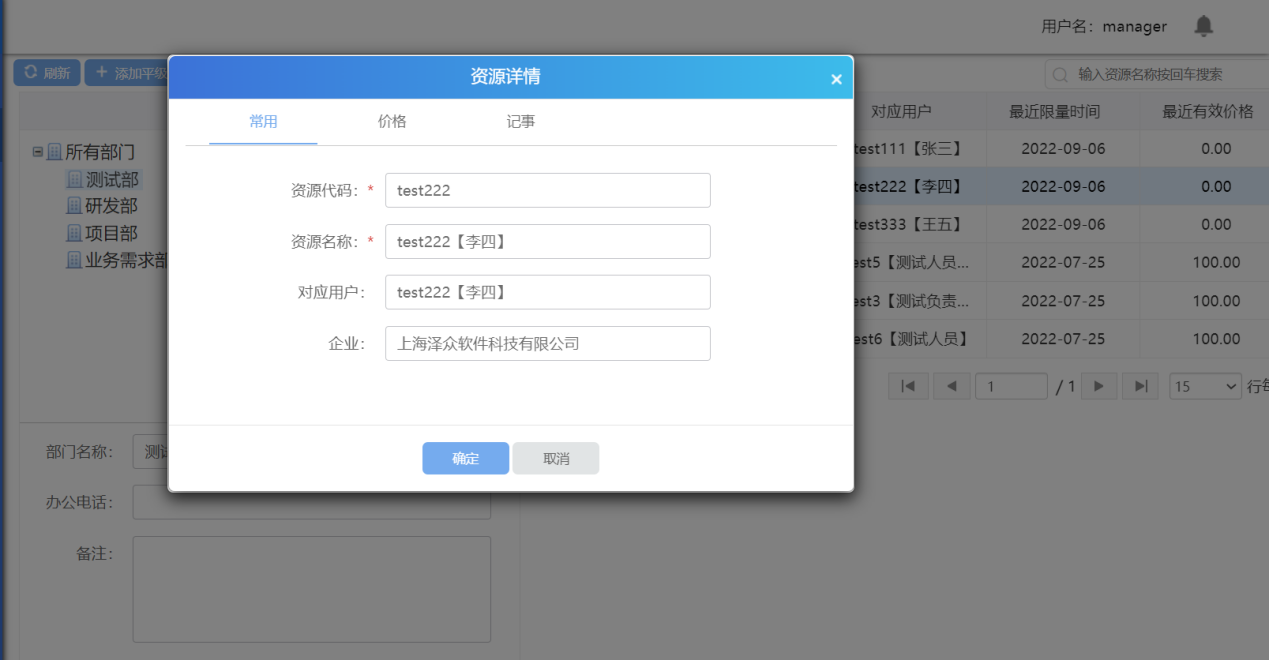Collapse the 所有部门 tree node
1269x660 pixels.
pyautogui.click(x=38, y=152)
